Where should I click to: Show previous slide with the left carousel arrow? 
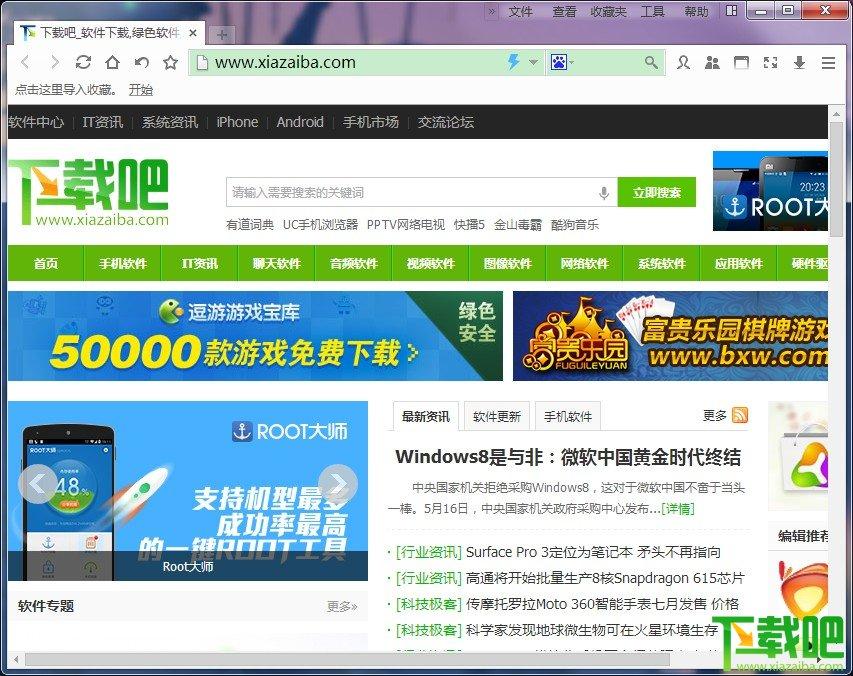(x=38, y=483)
